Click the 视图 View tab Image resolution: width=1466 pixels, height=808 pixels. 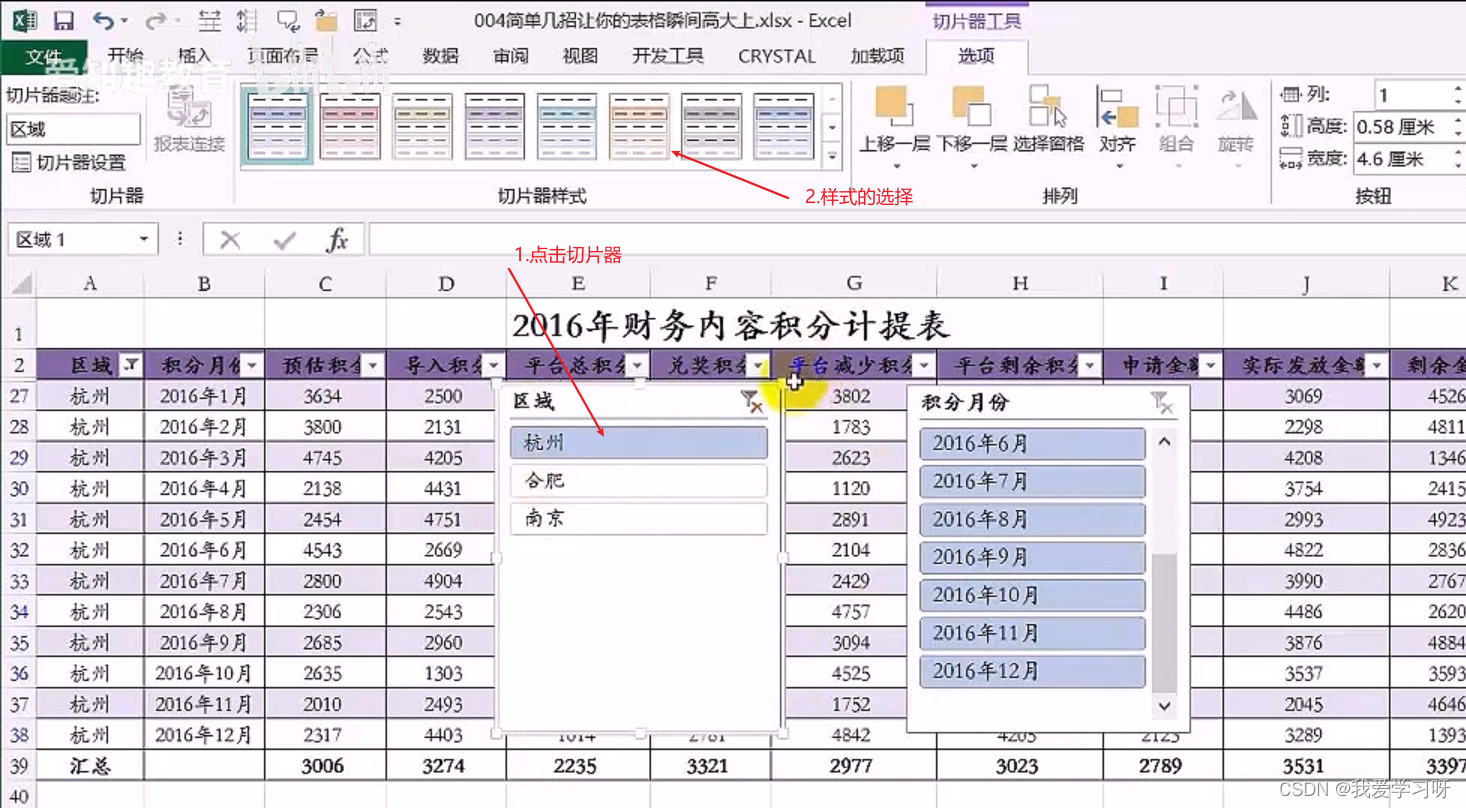[x=580, y=57]
